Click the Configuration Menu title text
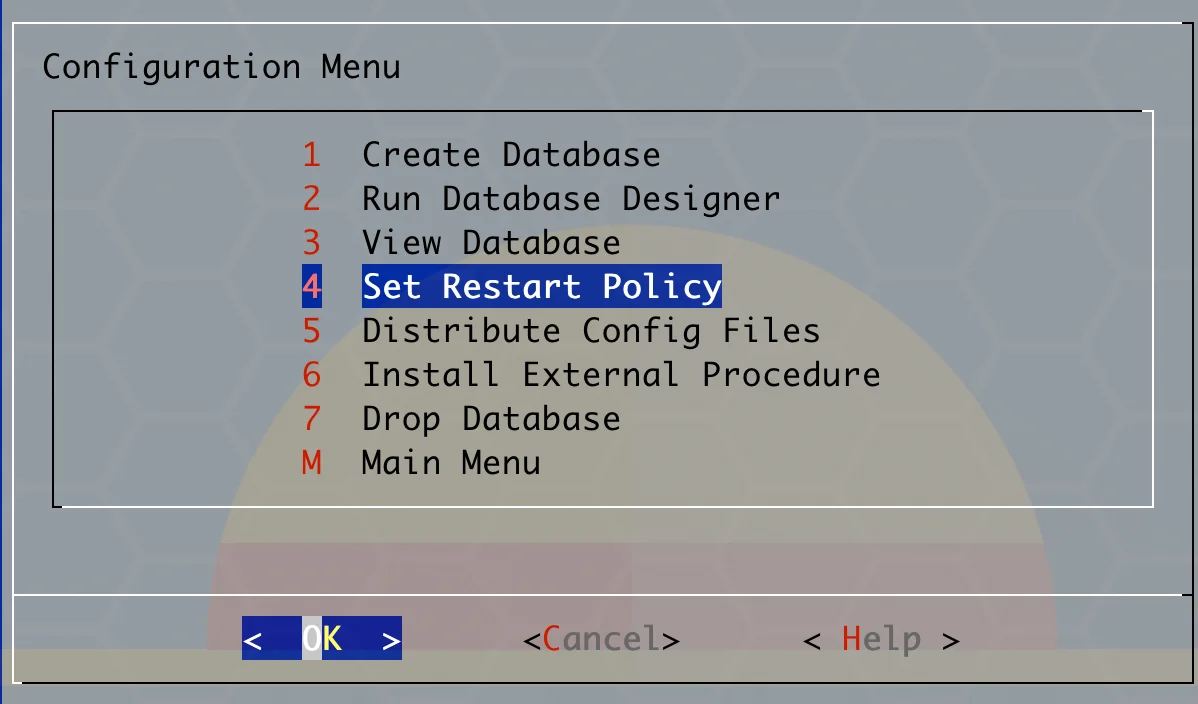 click(222, 67)
